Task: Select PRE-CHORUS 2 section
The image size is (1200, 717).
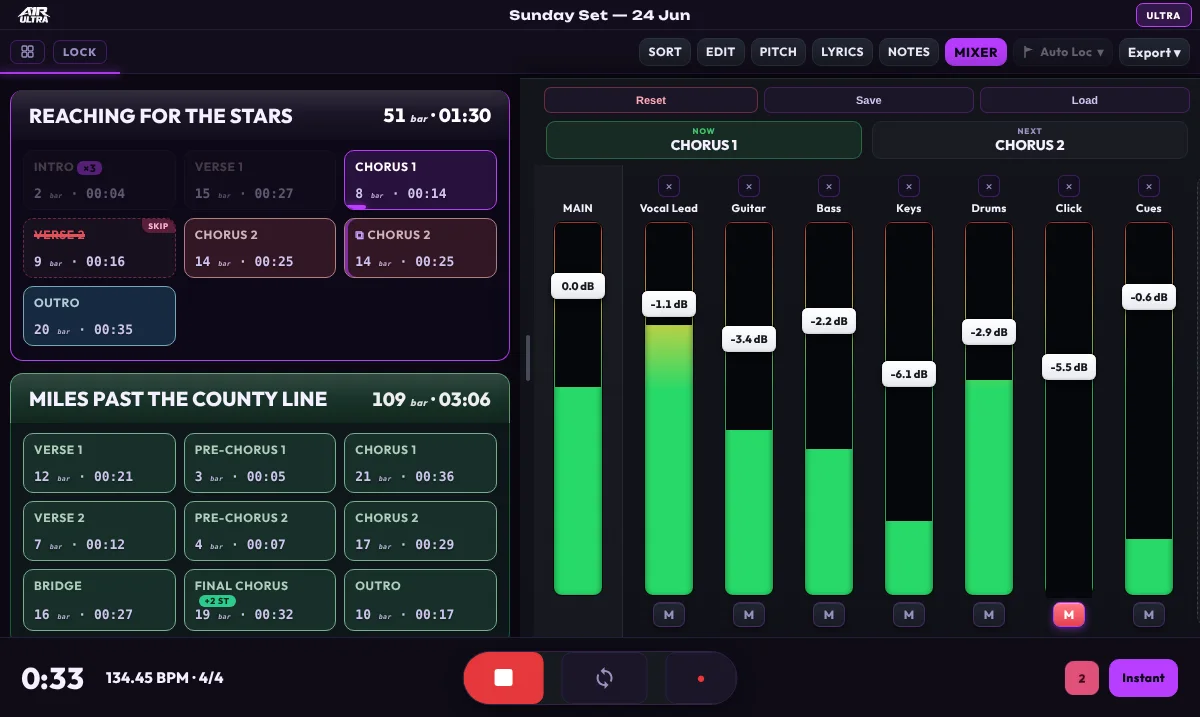Action: pyautogui.click(x=260, y=531)
